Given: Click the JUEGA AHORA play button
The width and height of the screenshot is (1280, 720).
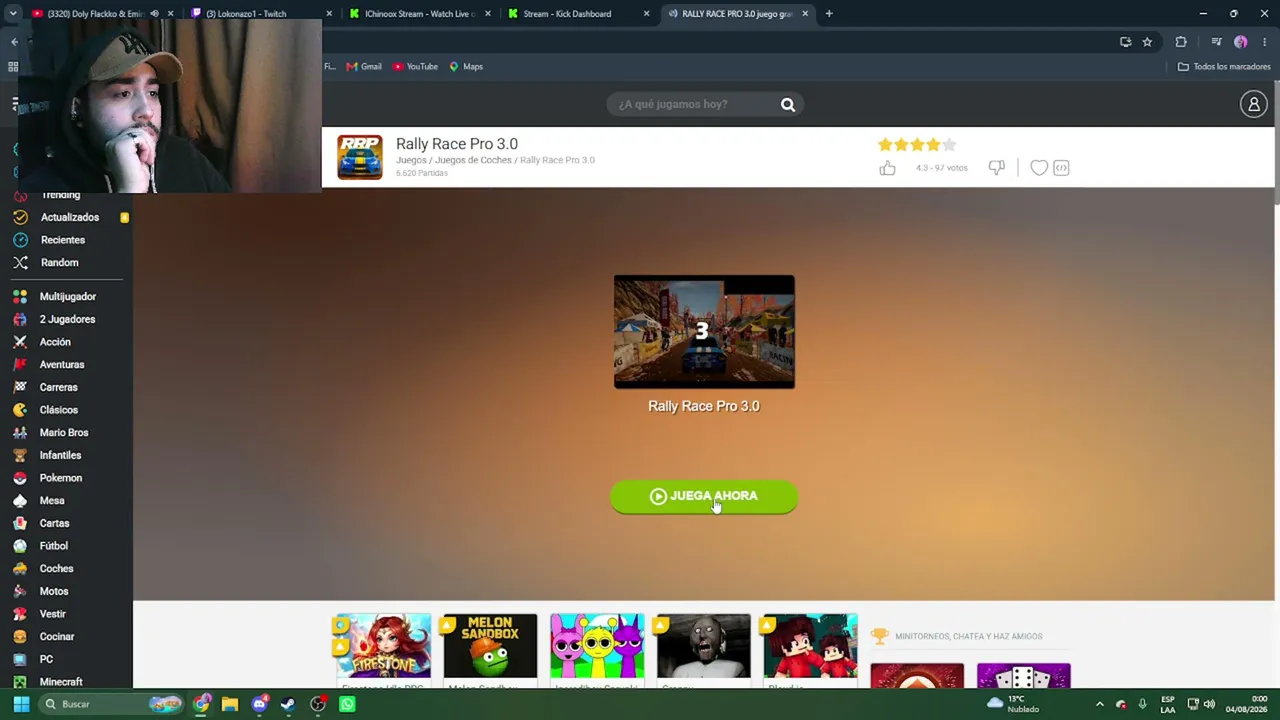Looking at the screenshot, I should [704, 496].
